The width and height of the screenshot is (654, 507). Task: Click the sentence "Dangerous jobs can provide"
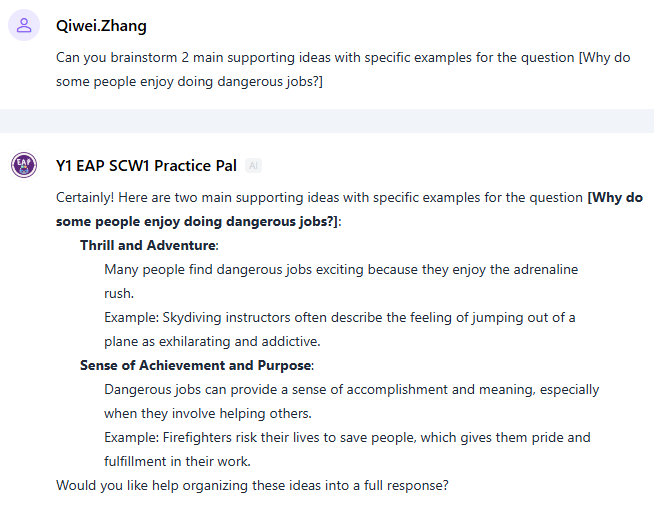point(351,389)
